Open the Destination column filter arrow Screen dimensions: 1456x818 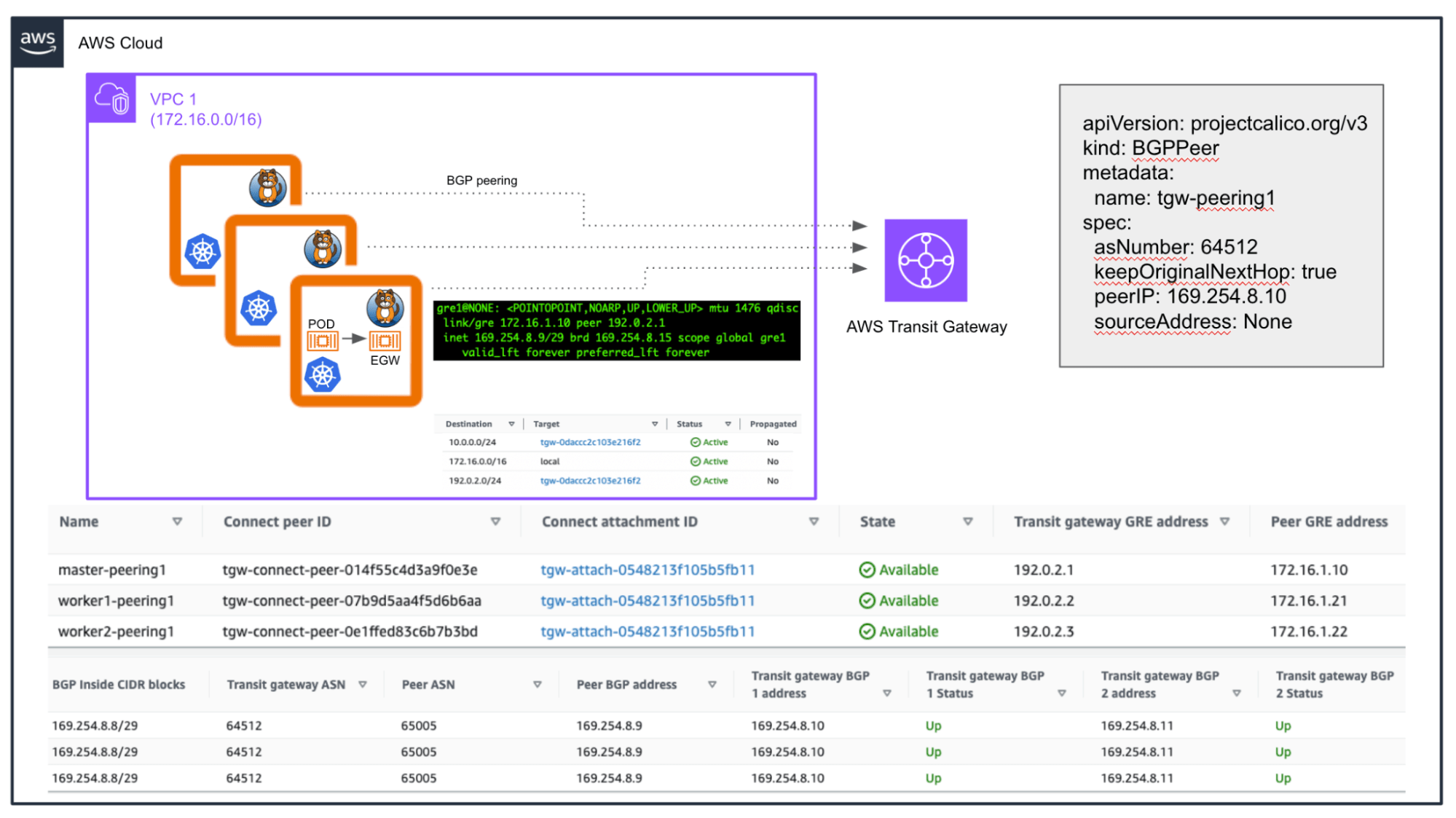(511, 424)
